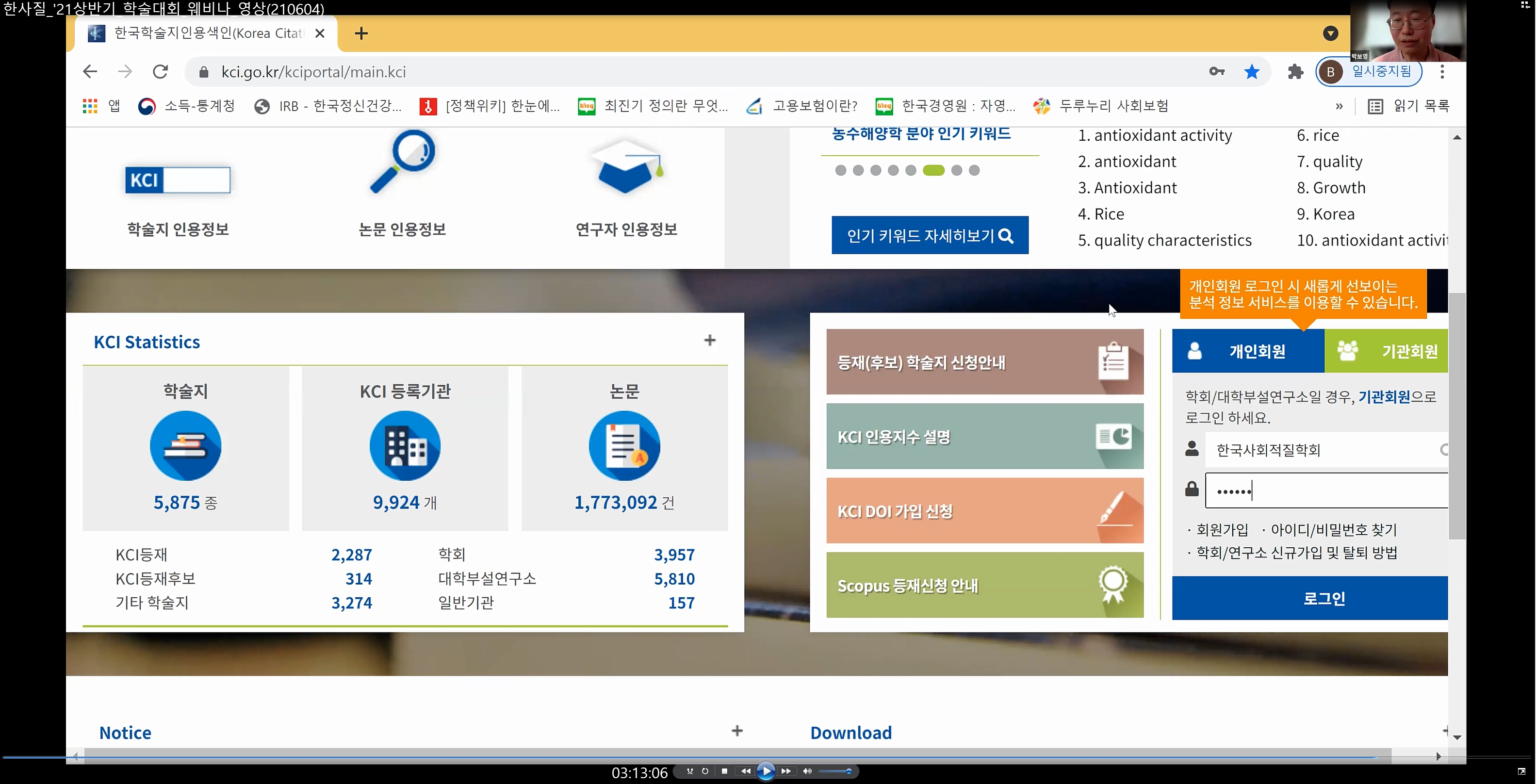Open 연구자 인용정보 graduation cap icon

tap(627, 167)
